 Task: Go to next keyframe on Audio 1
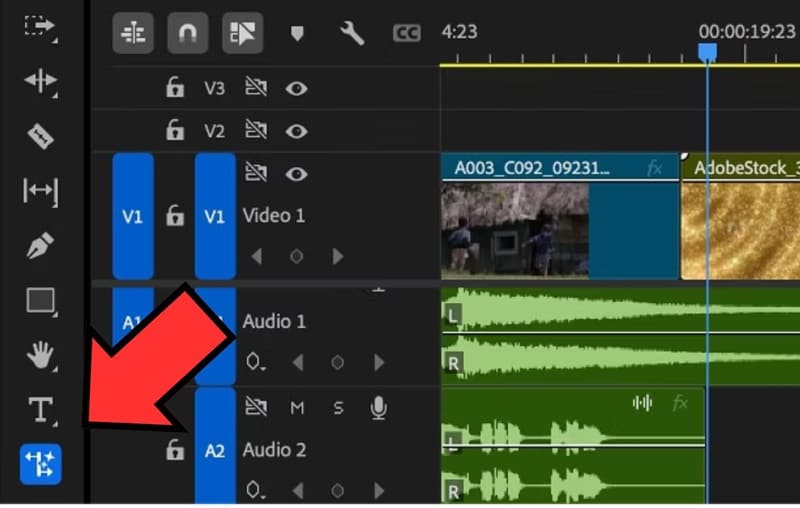[379, 362]
